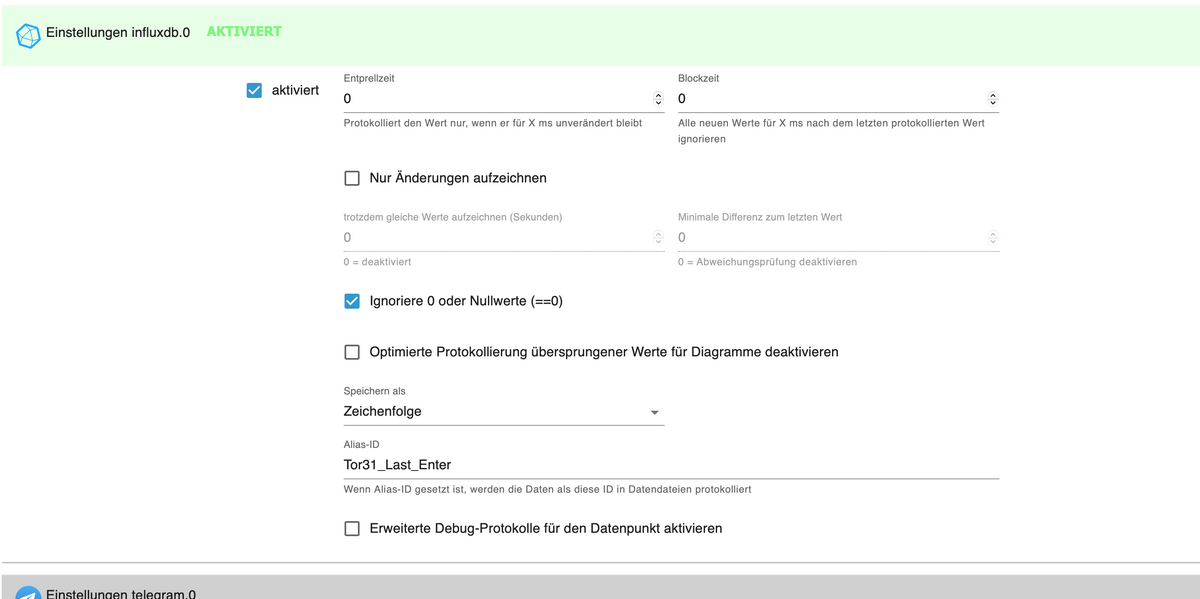Screen dimensions: 1200x599
Task: Enable Erweiterte Debug-Protokolle for the datapoint
Action: pos(352,528)
